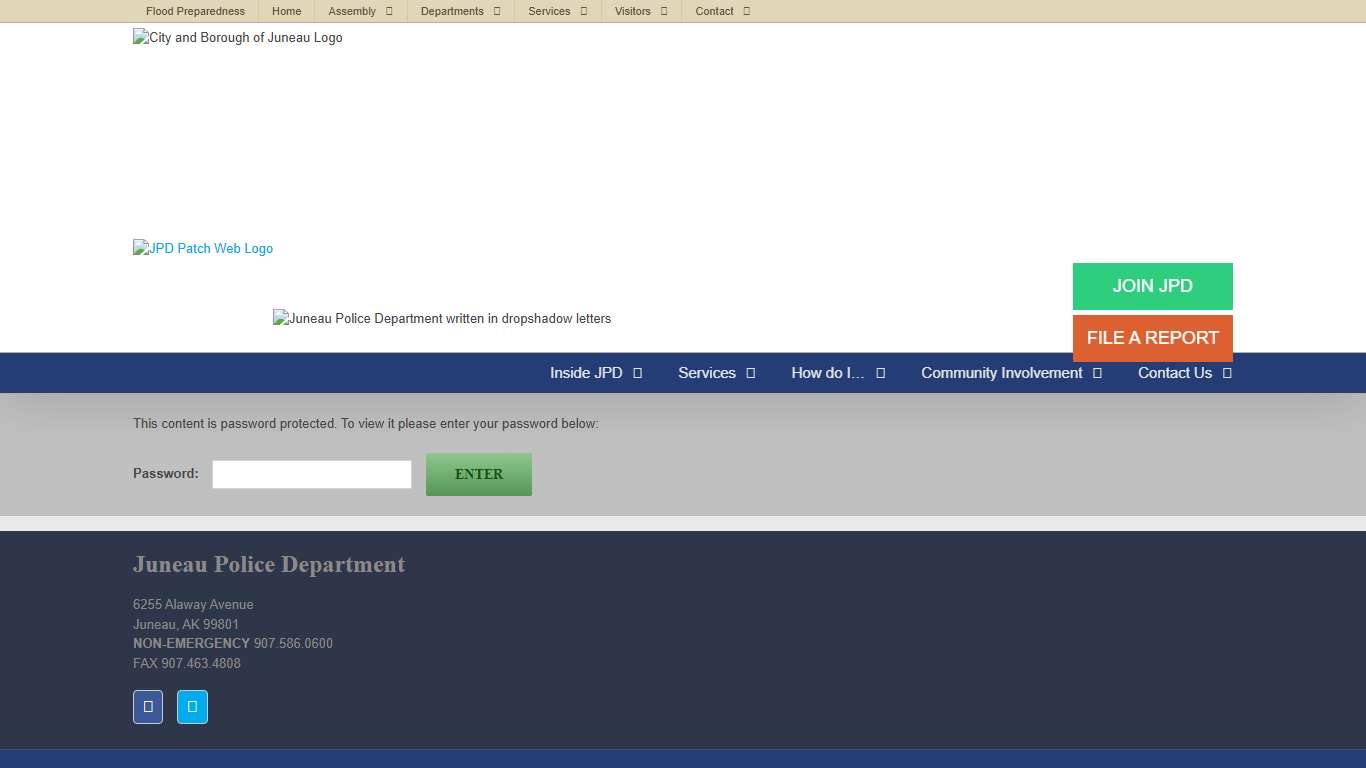Select Services in the blue navigation bar
This screenshot has height=768, width=1366.
click(x=716, y=373)
